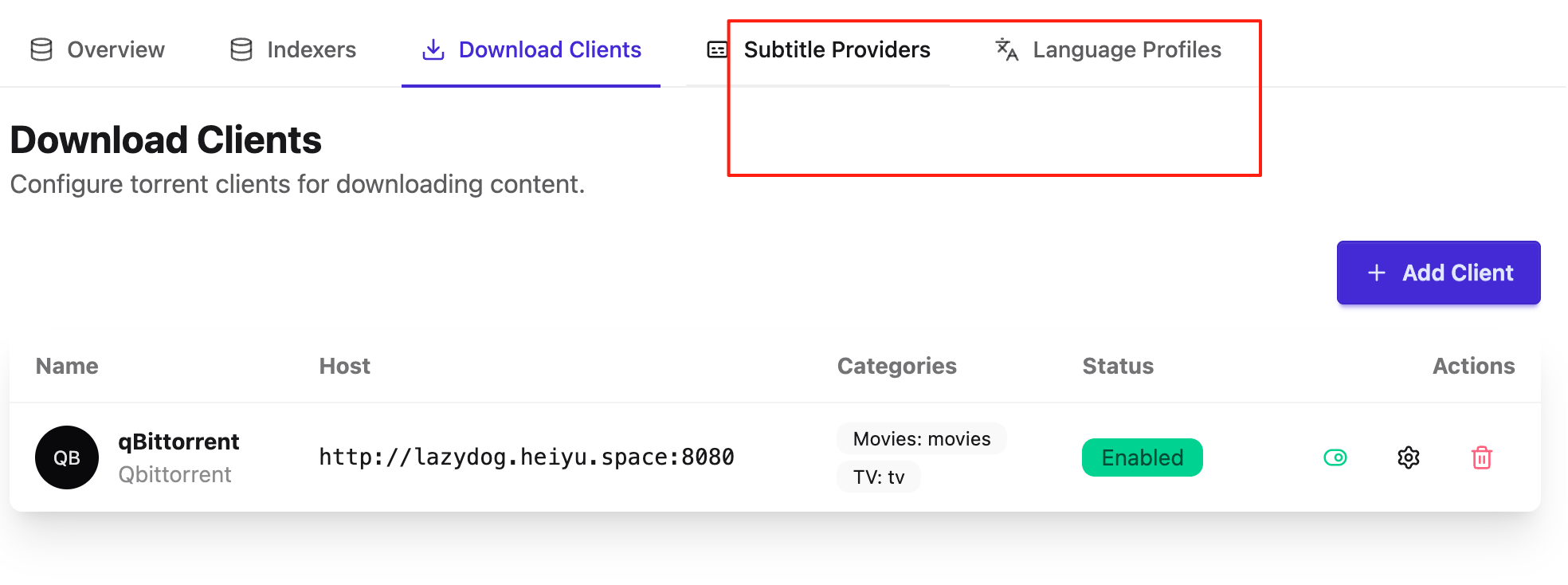Toggle qBittorrent client enabled switch
Screen dimensions: 1568x585
tap(1335, 457)
